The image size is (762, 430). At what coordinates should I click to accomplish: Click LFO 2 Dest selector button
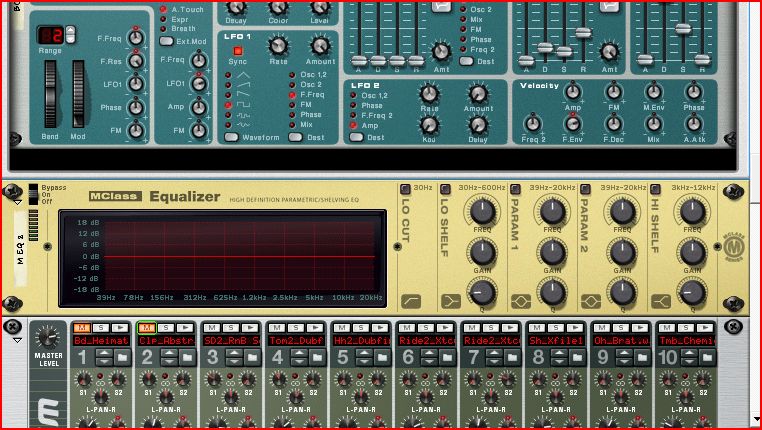pos(357,137)
